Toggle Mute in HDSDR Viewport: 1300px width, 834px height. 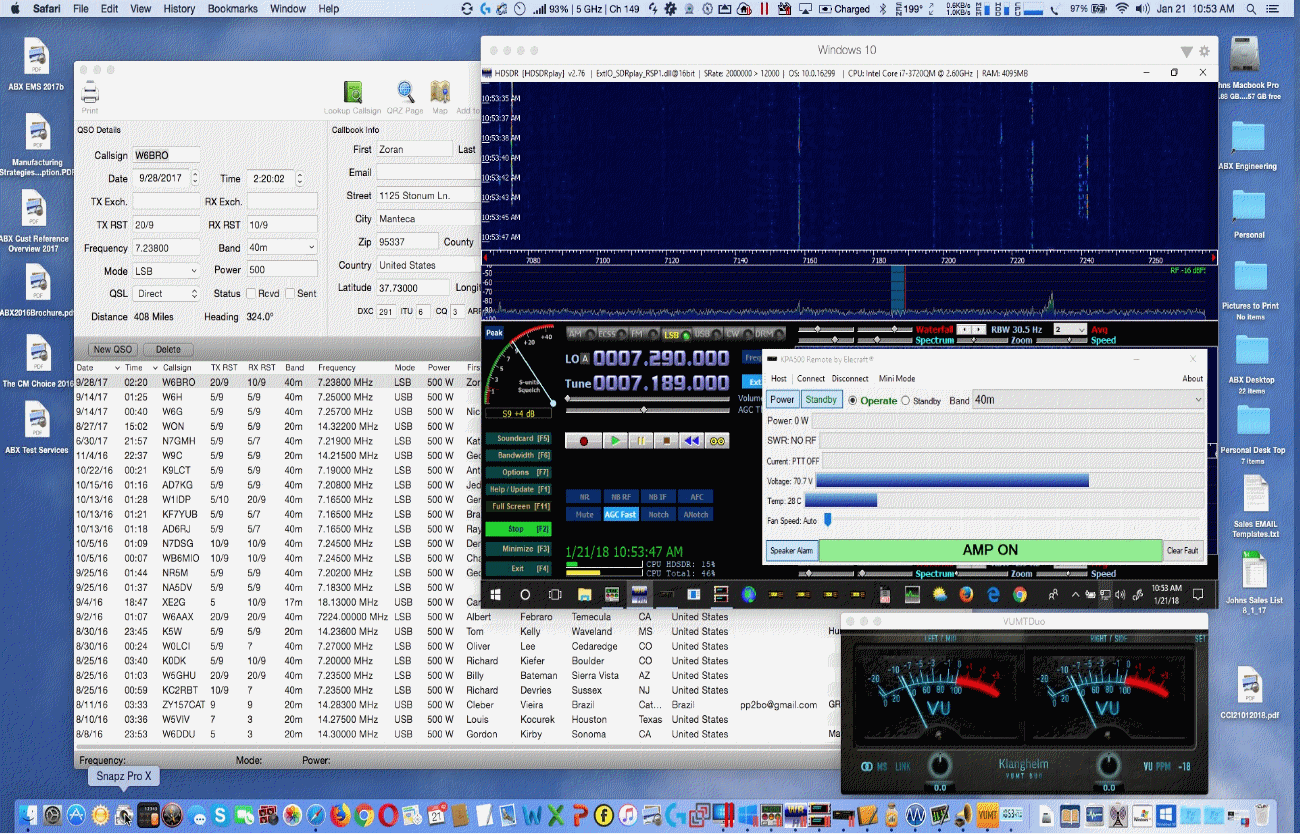pos(584,515)
